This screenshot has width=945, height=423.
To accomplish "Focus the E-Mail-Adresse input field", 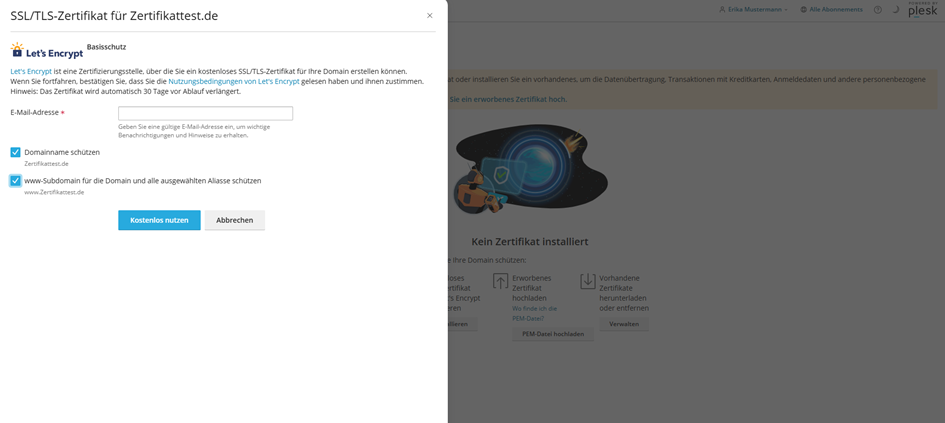I will [205, 113].
